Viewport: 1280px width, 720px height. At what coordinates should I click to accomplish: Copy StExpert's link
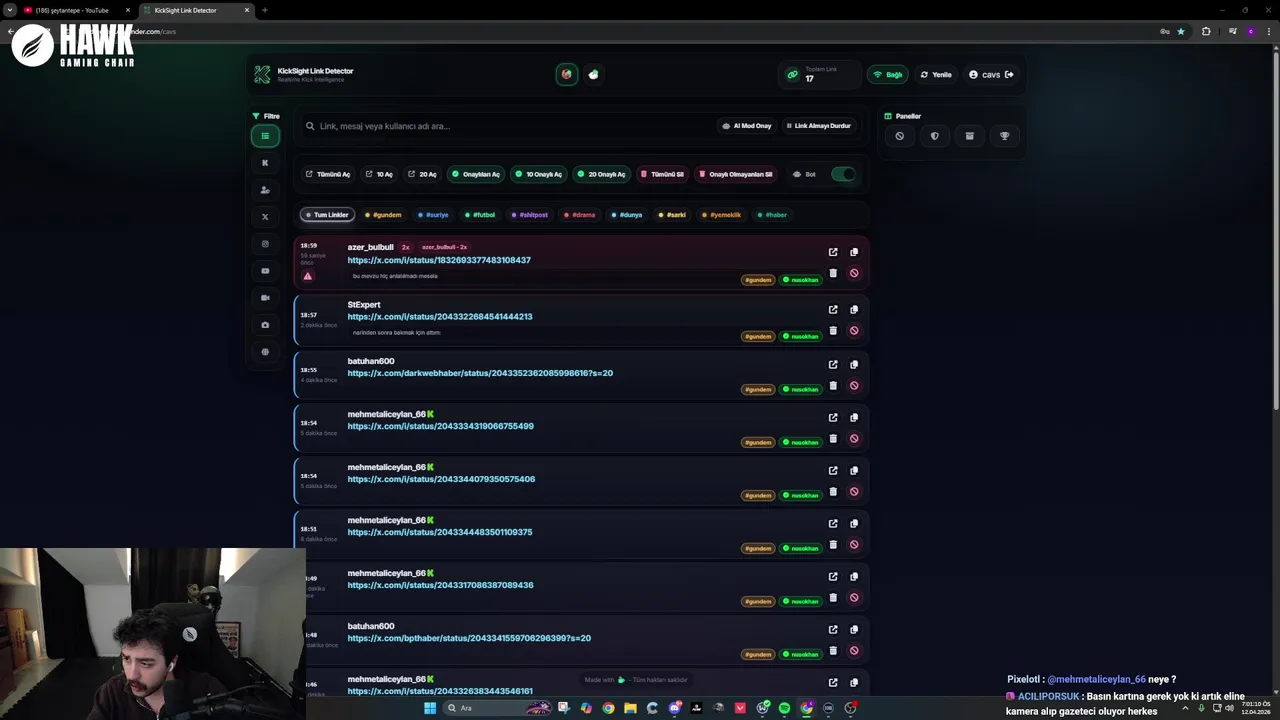pyautogui.click(x=854, y=309)
